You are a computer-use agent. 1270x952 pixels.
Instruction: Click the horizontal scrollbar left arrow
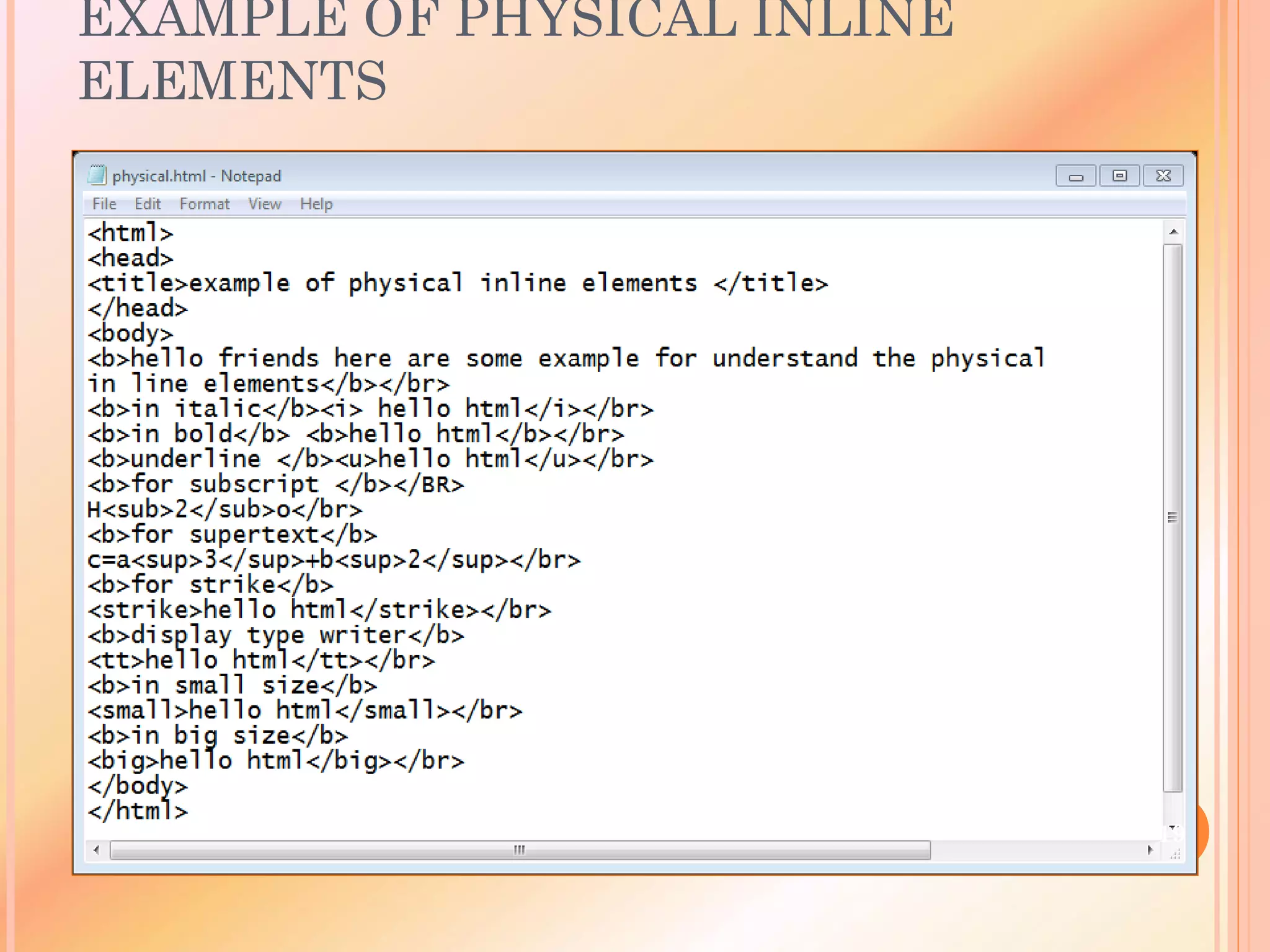coord(96,850)
